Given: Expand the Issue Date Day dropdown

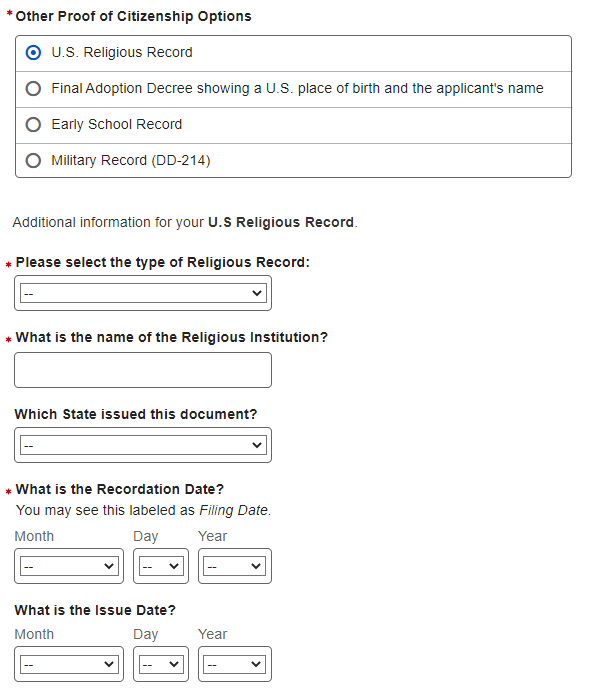Looking at the screenshot, I should [x=159, y=664].
